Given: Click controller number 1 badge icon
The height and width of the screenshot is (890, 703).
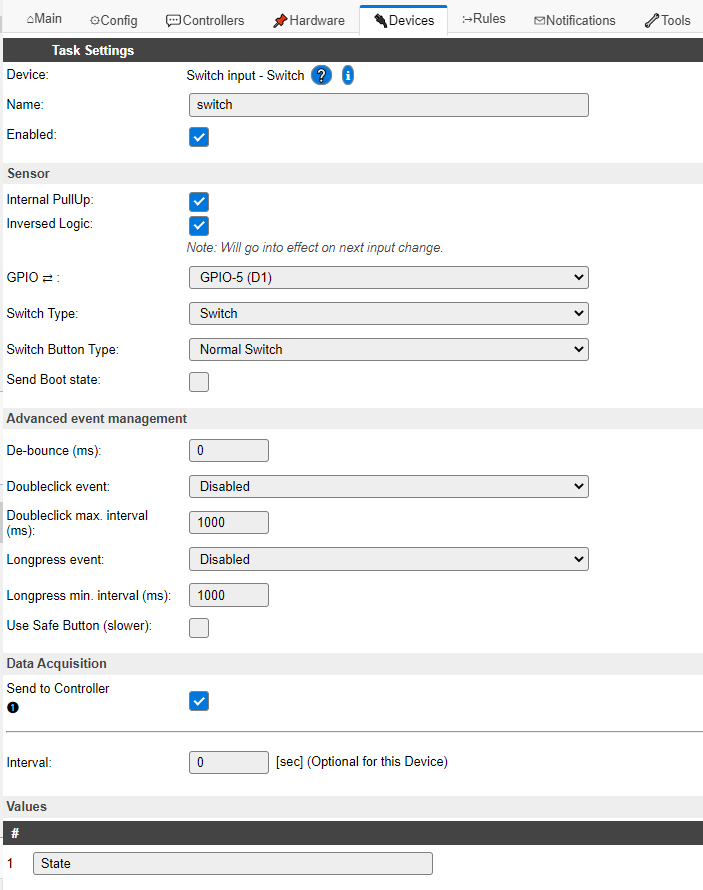Looking at the screenshot, I should 13,707.
